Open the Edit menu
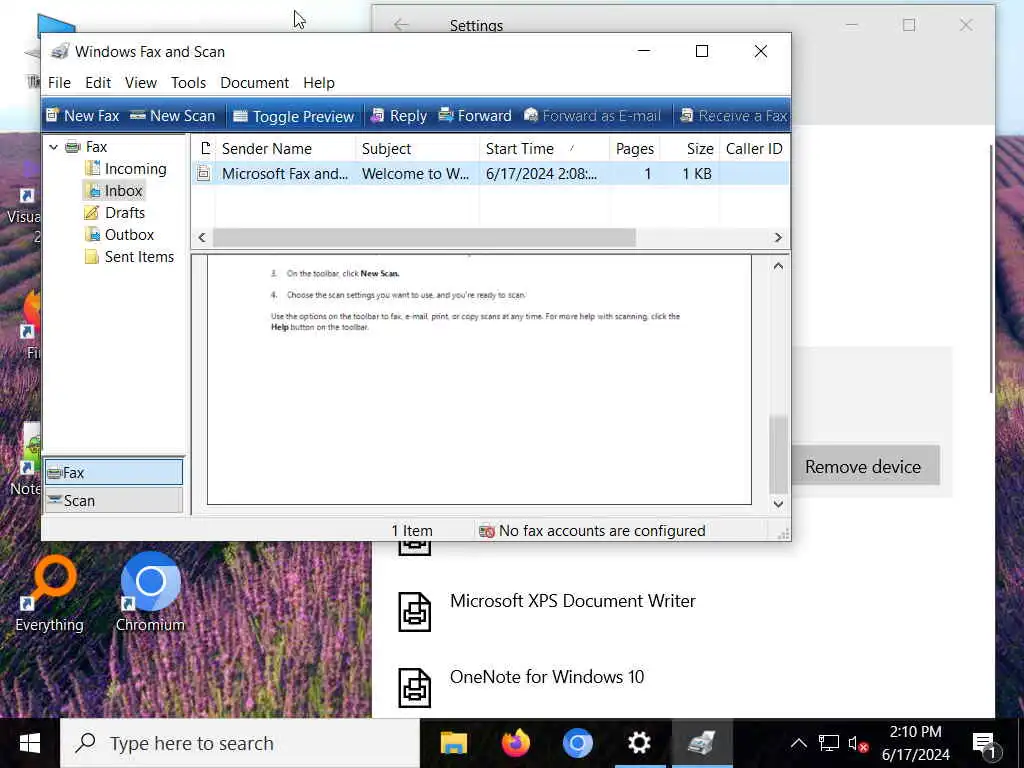 [x=98, y=83]
